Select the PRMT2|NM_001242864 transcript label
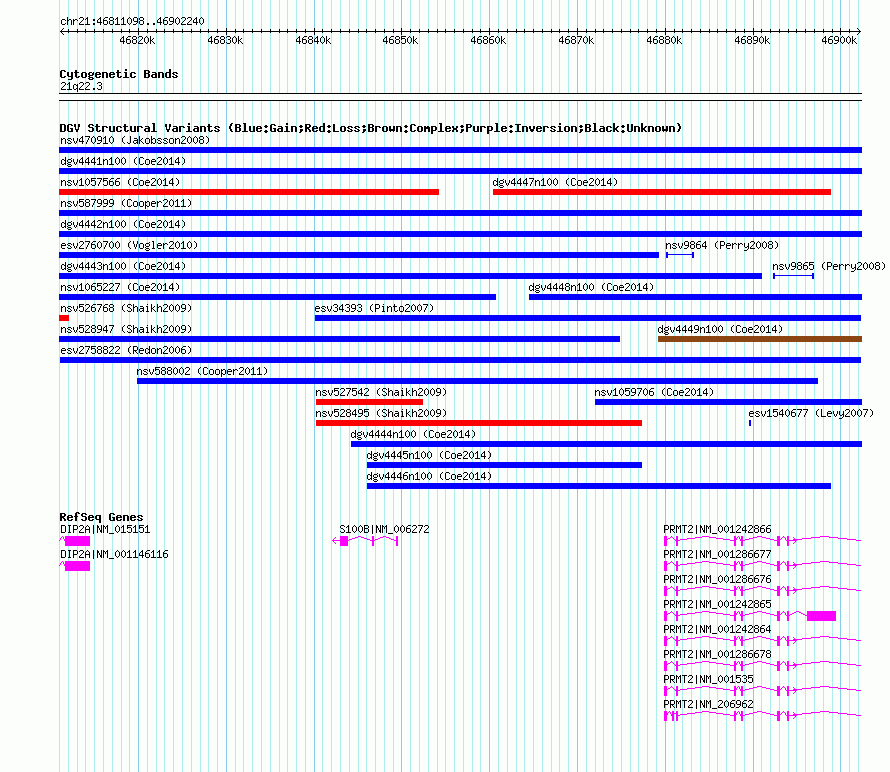 coord(717,629)
